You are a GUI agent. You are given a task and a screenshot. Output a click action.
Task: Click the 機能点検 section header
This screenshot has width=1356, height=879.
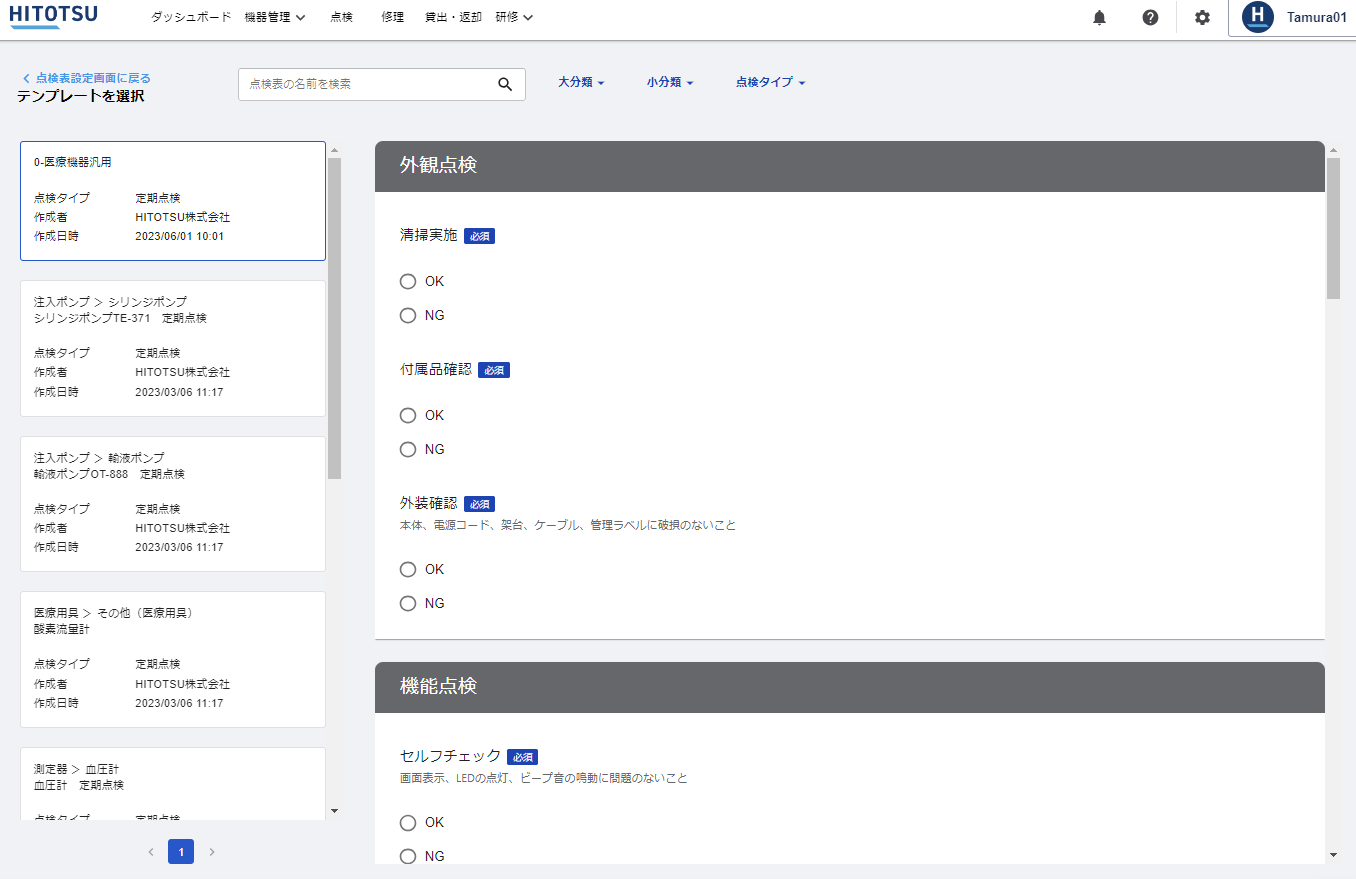click(x=850, y=687)
